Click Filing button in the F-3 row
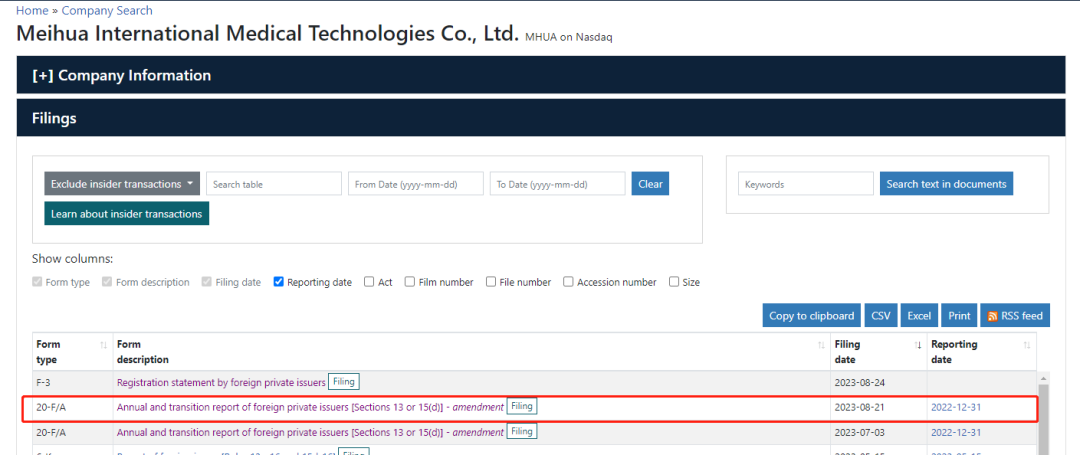1080x455 pixels. [344, 381]
